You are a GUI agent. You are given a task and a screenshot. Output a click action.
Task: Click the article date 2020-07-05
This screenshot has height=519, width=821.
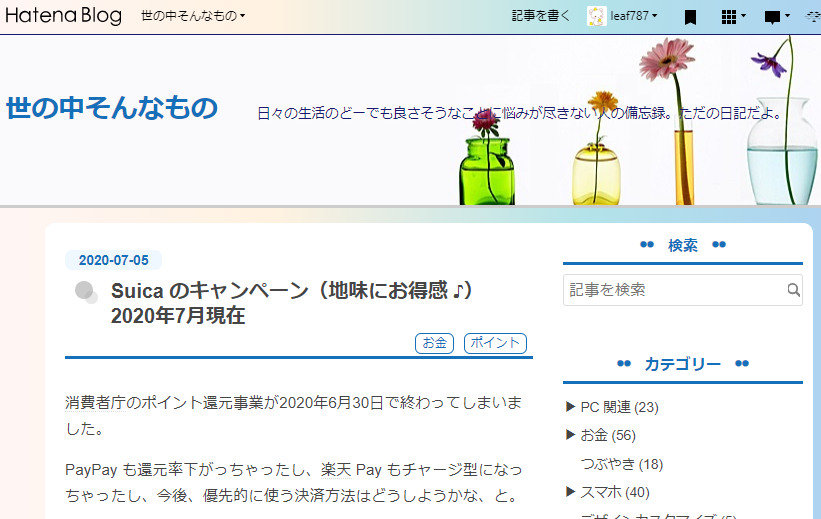114,260
